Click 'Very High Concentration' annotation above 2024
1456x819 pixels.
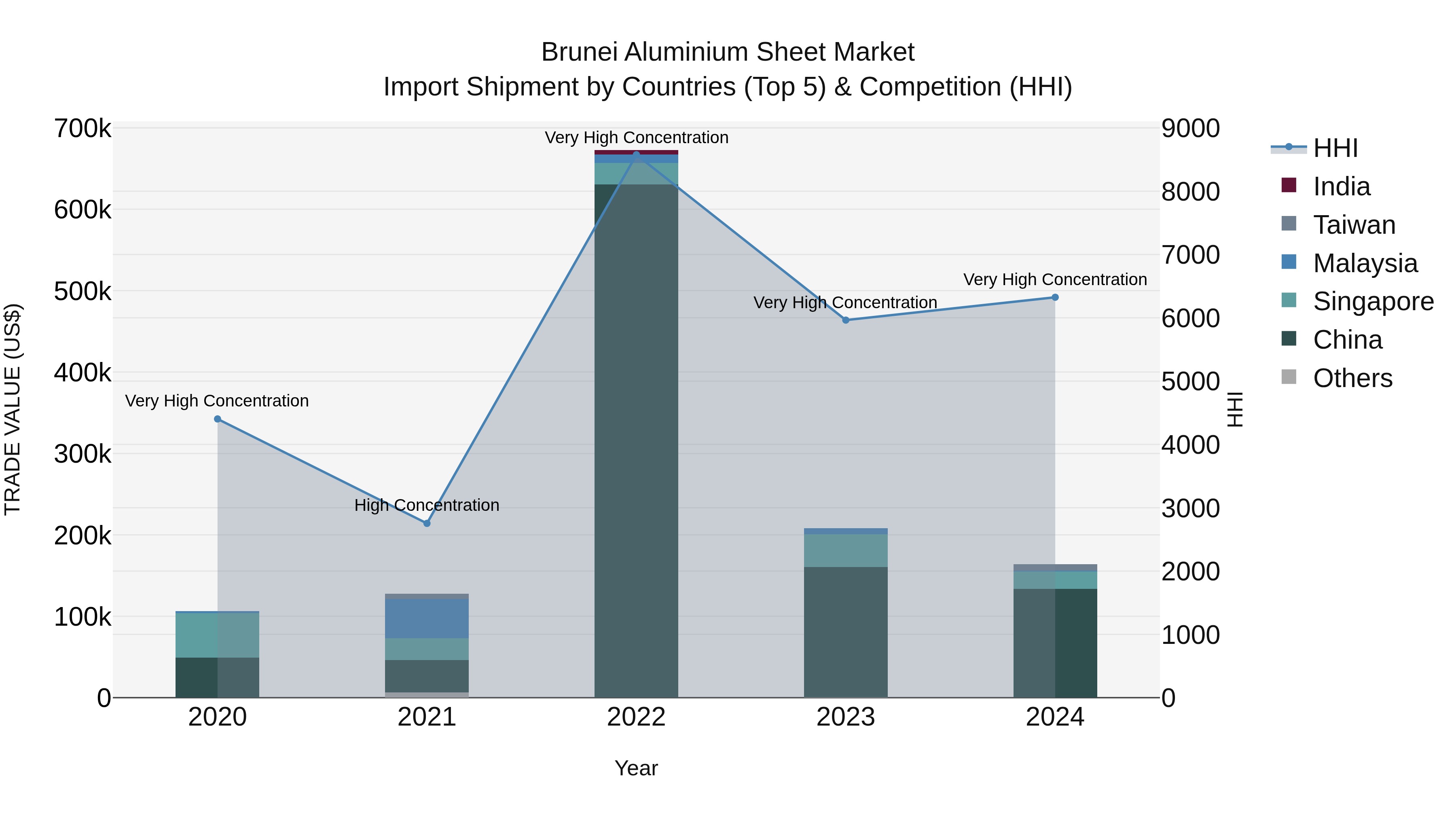pos(1055,279)
